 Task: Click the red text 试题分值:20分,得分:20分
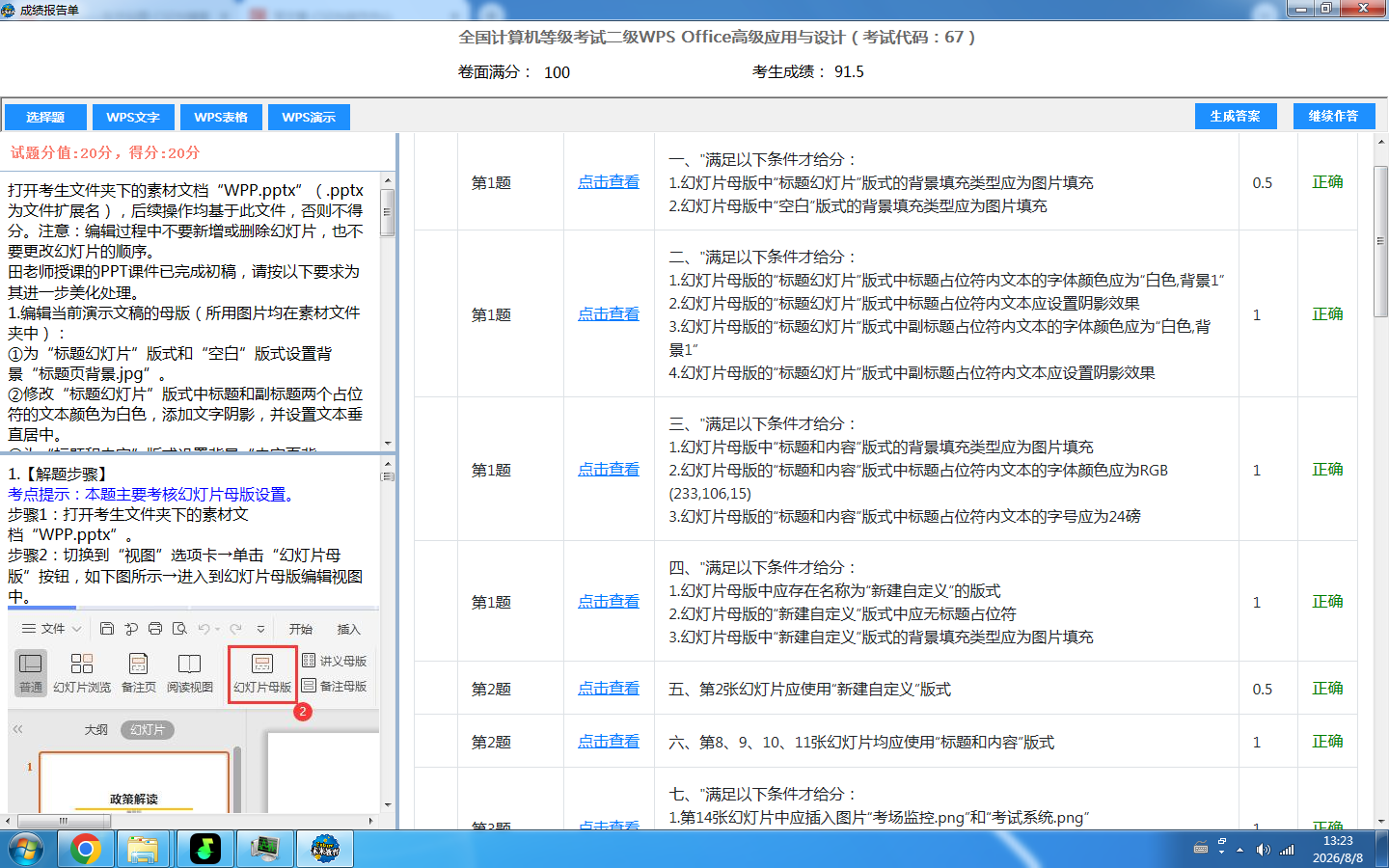[105, 152]
